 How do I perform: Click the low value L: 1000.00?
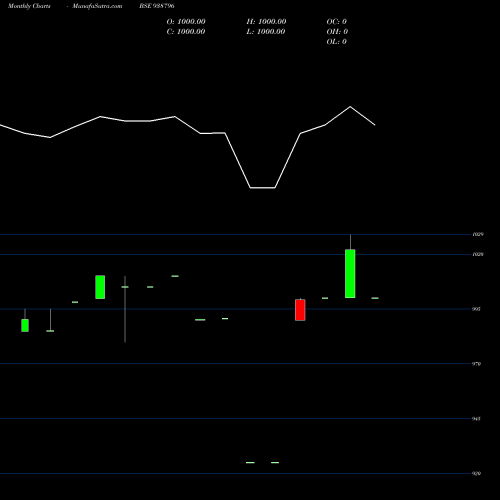(266, 32)
